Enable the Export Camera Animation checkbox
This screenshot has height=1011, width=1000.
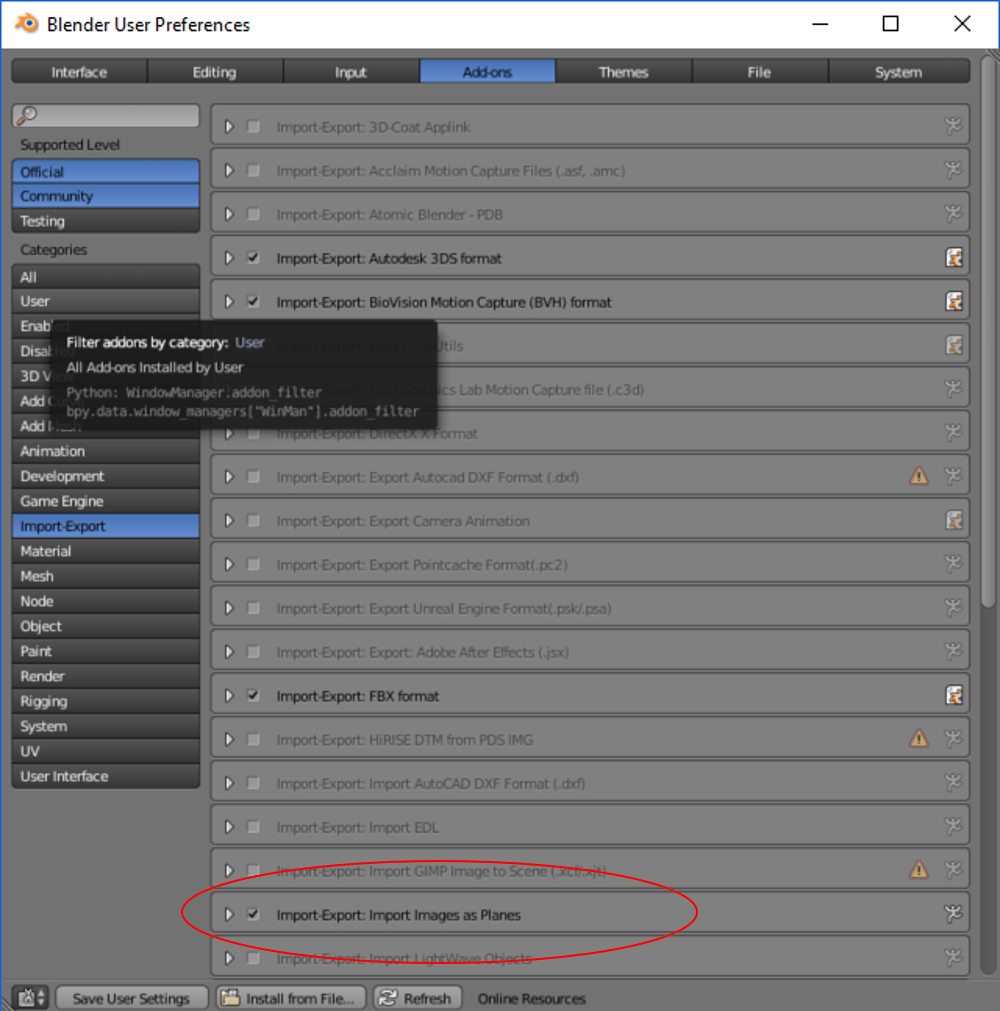pos(253,520)
